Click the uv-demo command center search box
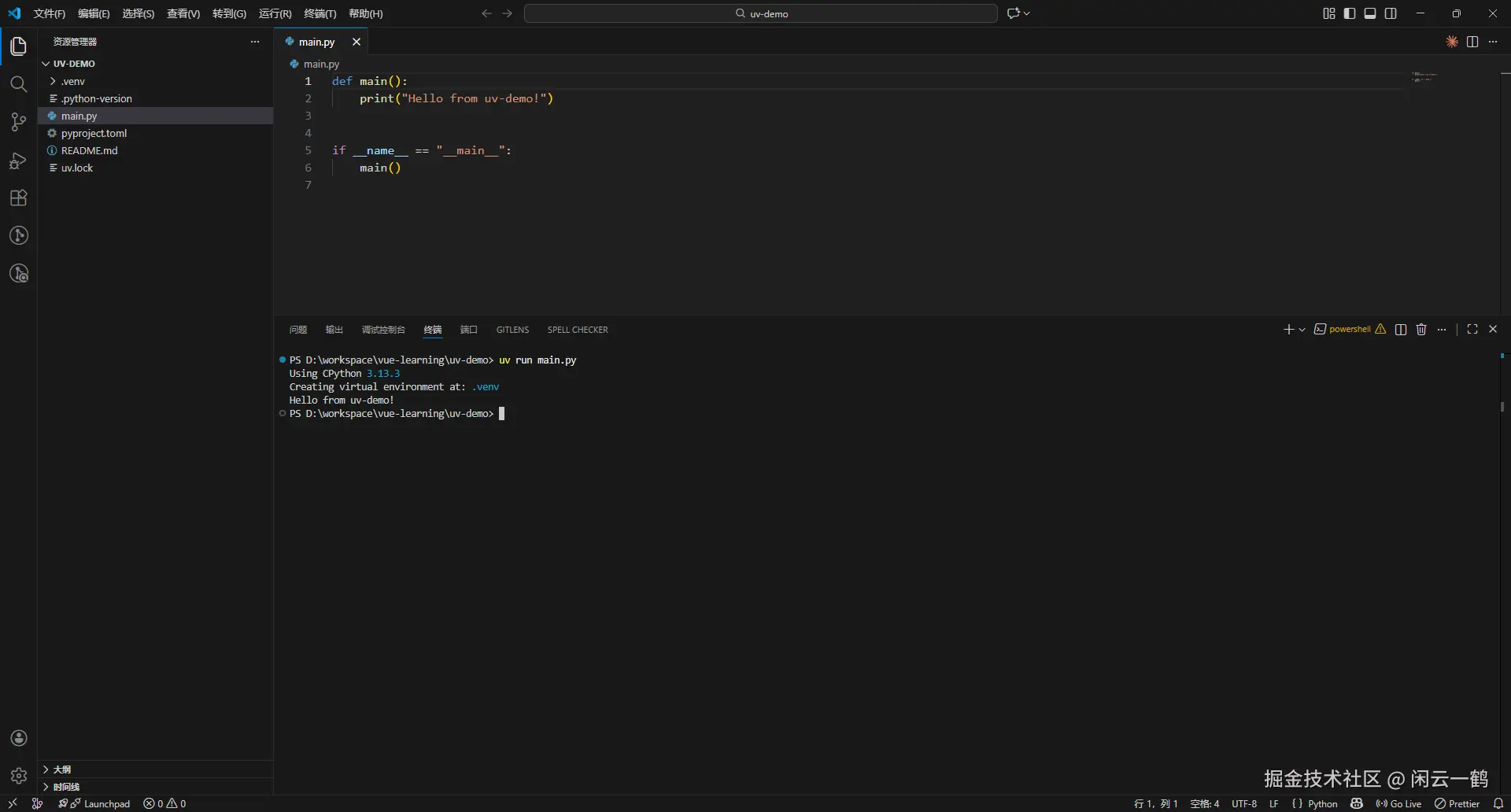The image size is (1511, 812). [x=761, y=13]
